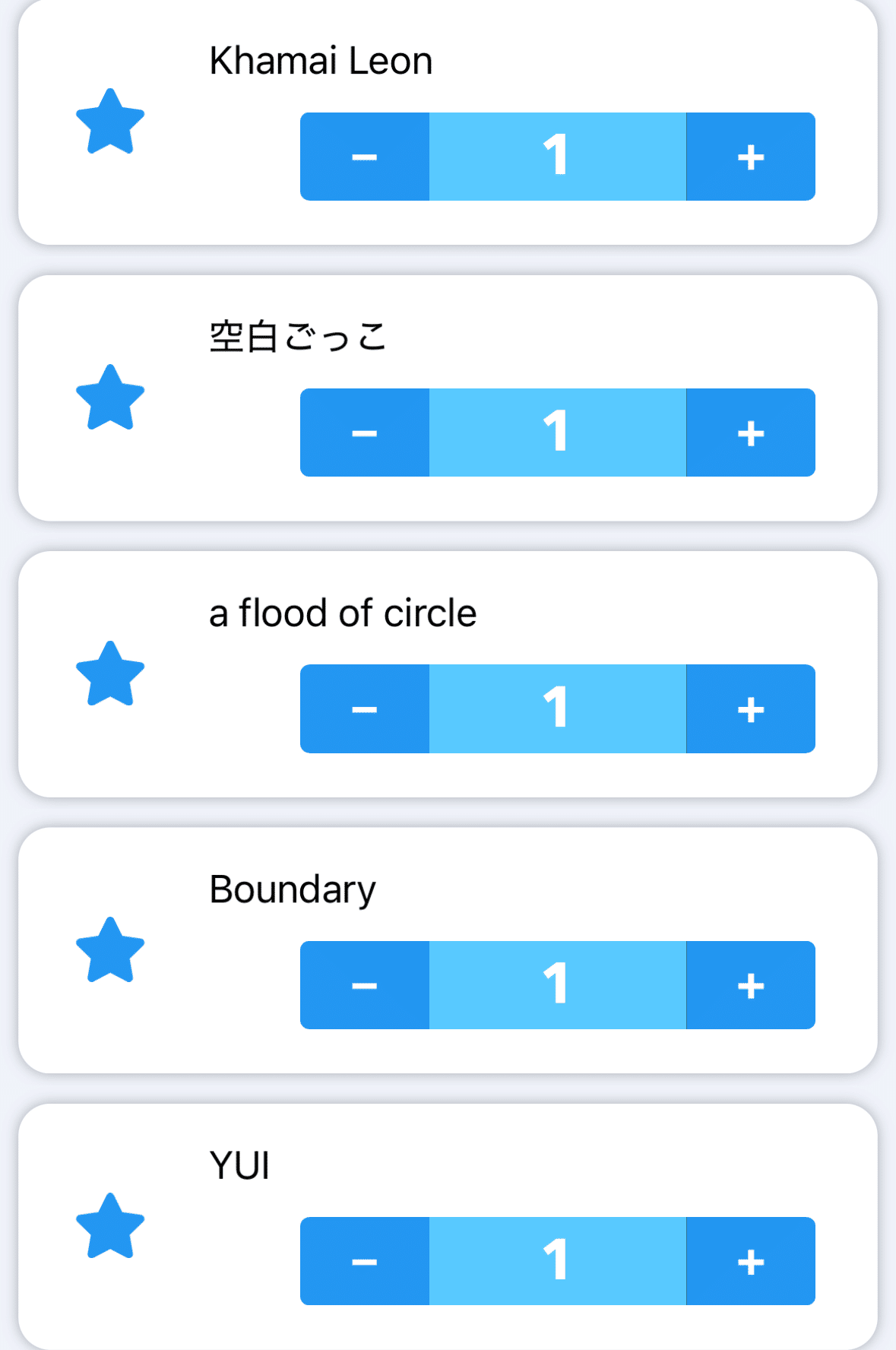Toggle favorite star for a flood of circle
The width and height of the screenshot is (896, 1350).
point(110,675)
